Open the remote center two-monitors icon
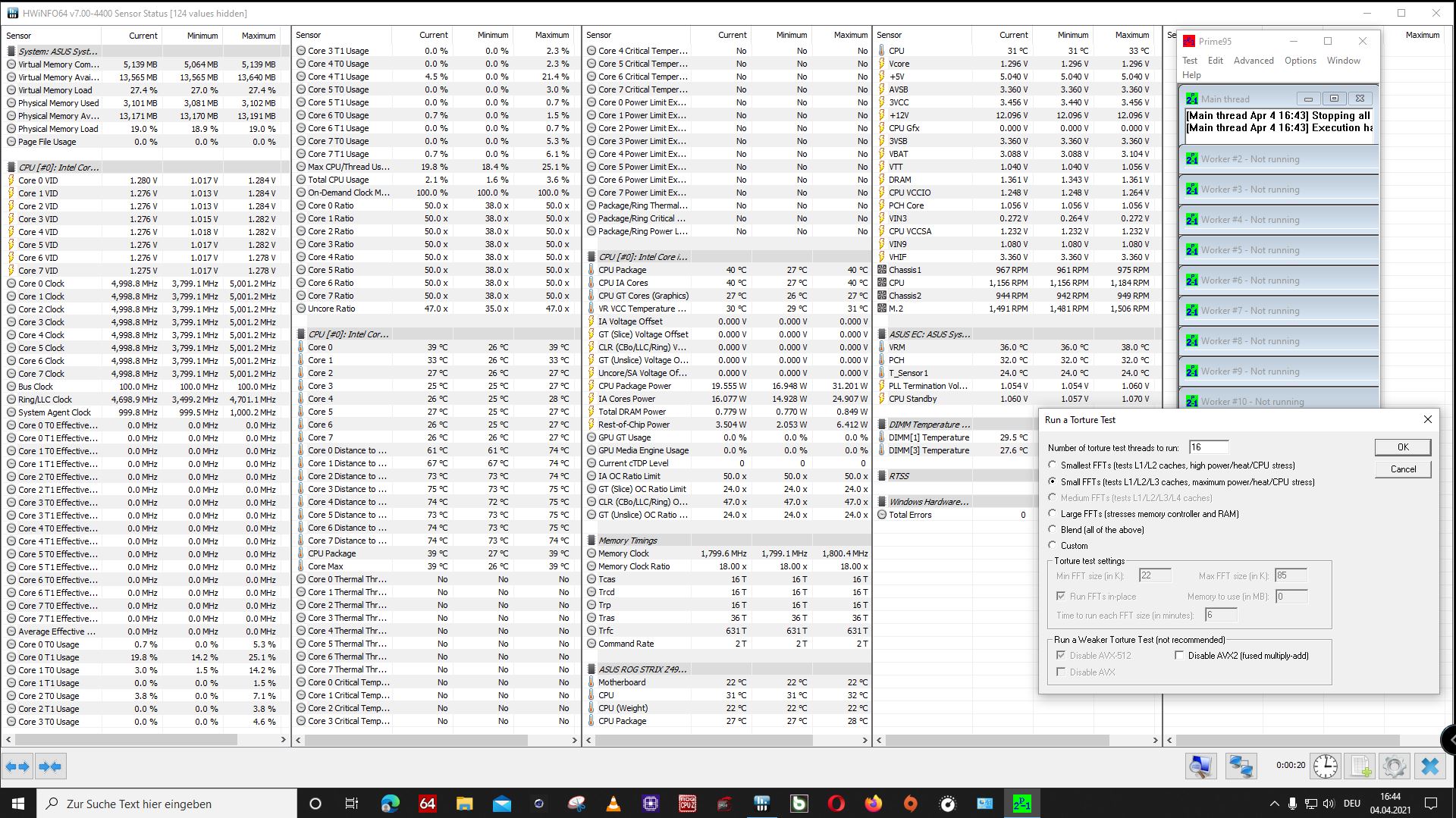Image resolution: width=1456 pixels, height=818 pixels. pos(1241,766)
